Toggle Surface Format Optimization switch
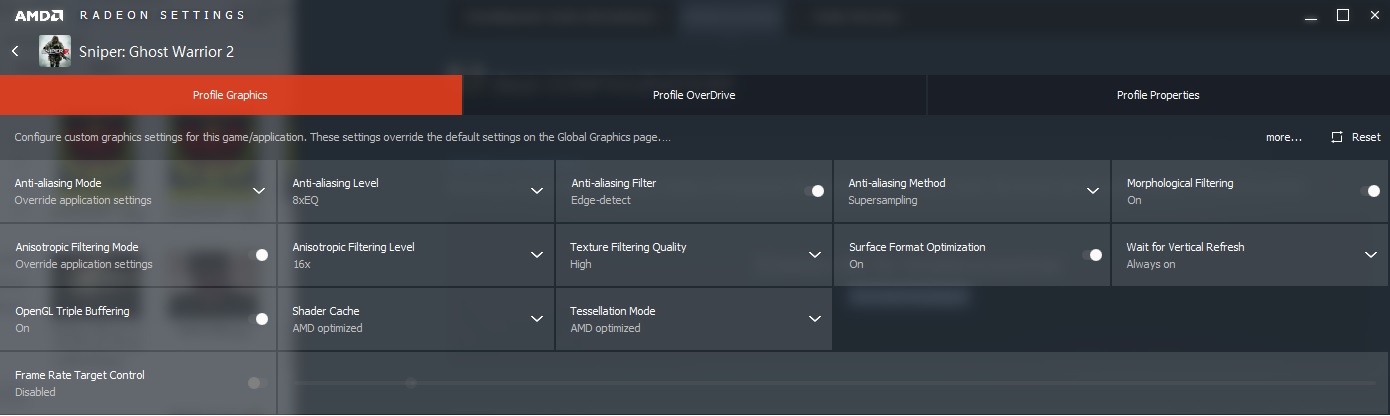This screenshot has height=416, width=1390. (x=1092, y=255)
